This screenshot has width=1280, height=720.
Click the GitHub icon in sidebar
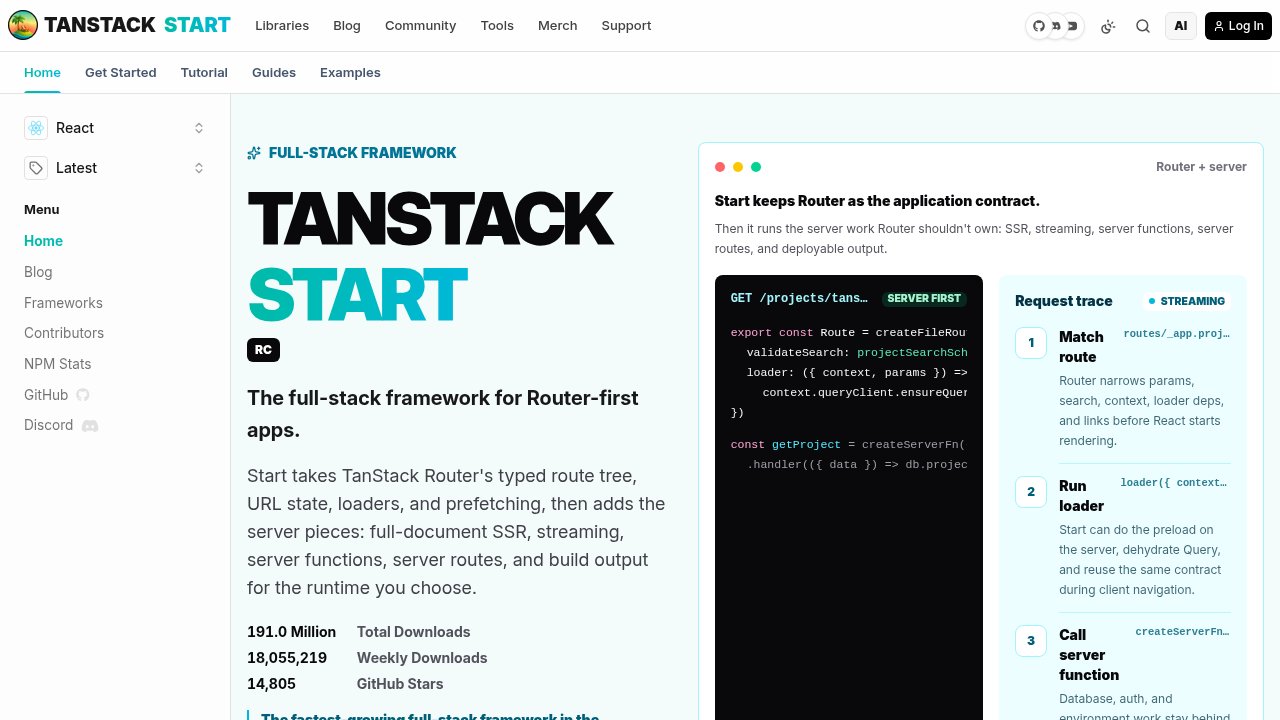coord(83,395)
